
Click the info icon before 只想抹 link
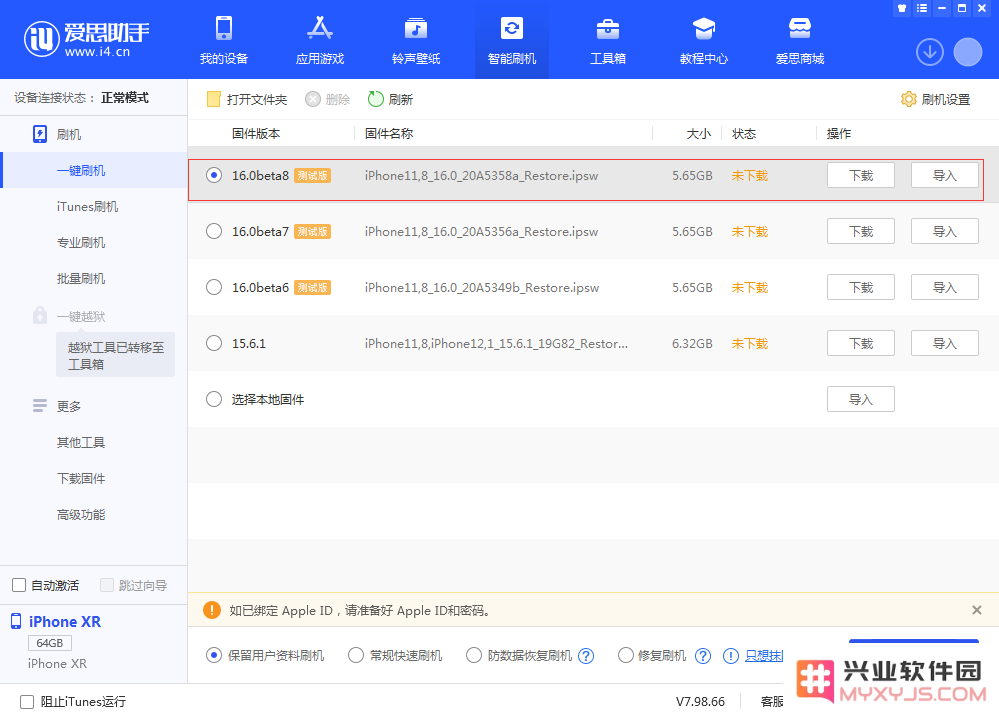731,656
